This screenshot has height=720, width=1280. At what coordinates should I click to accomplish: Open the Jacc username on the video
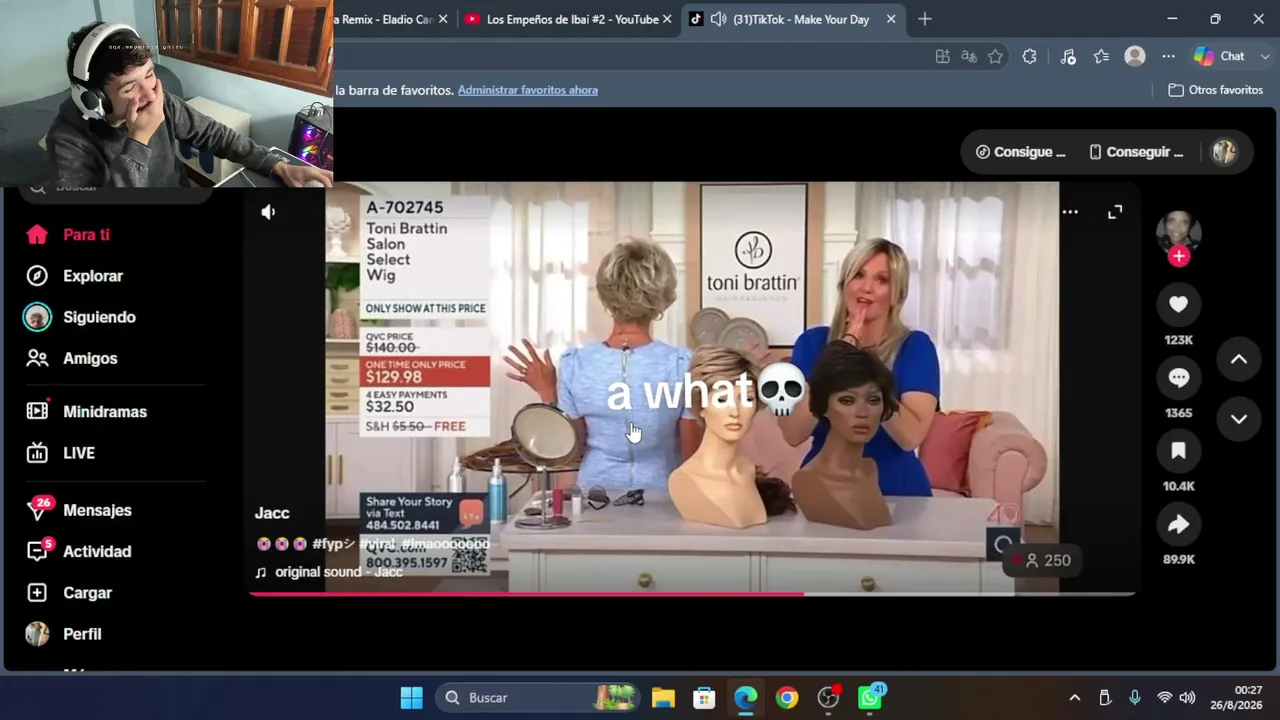pyautogui.click(x=272, y=513)
